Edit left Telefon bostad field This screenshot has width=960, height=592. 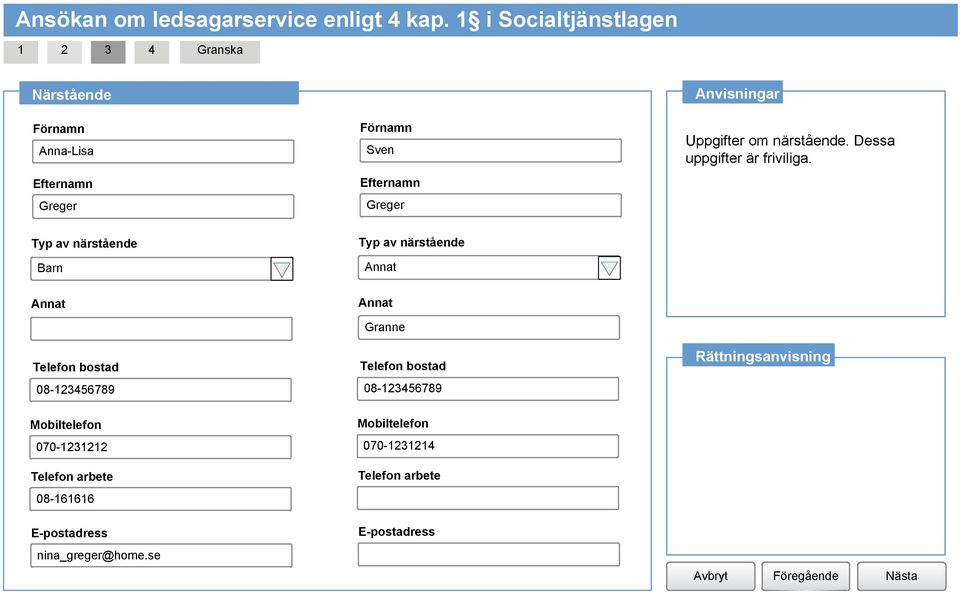[160, 390]
